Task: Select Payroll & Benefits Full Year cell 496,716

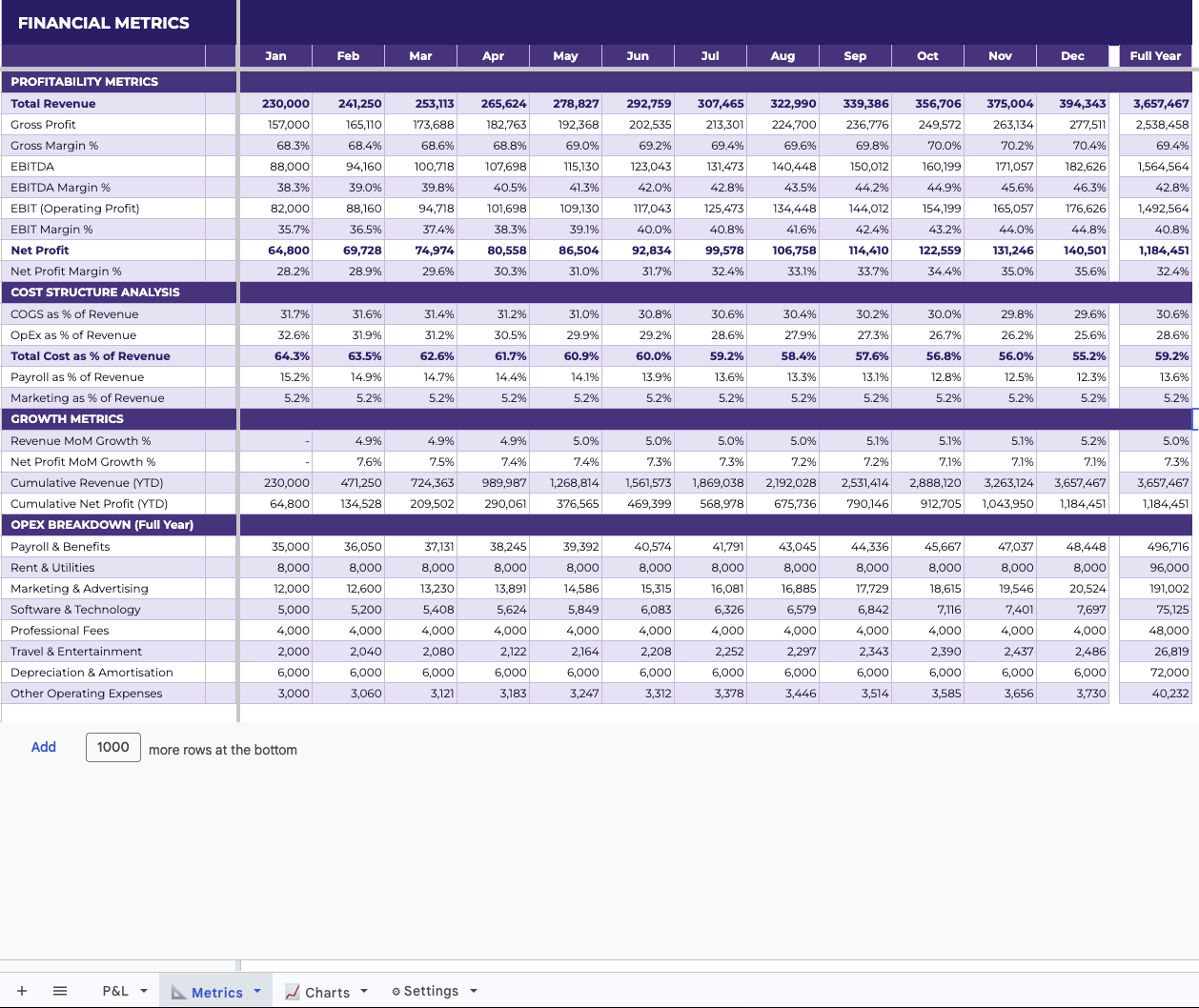Action: (x=1155, y=547)
